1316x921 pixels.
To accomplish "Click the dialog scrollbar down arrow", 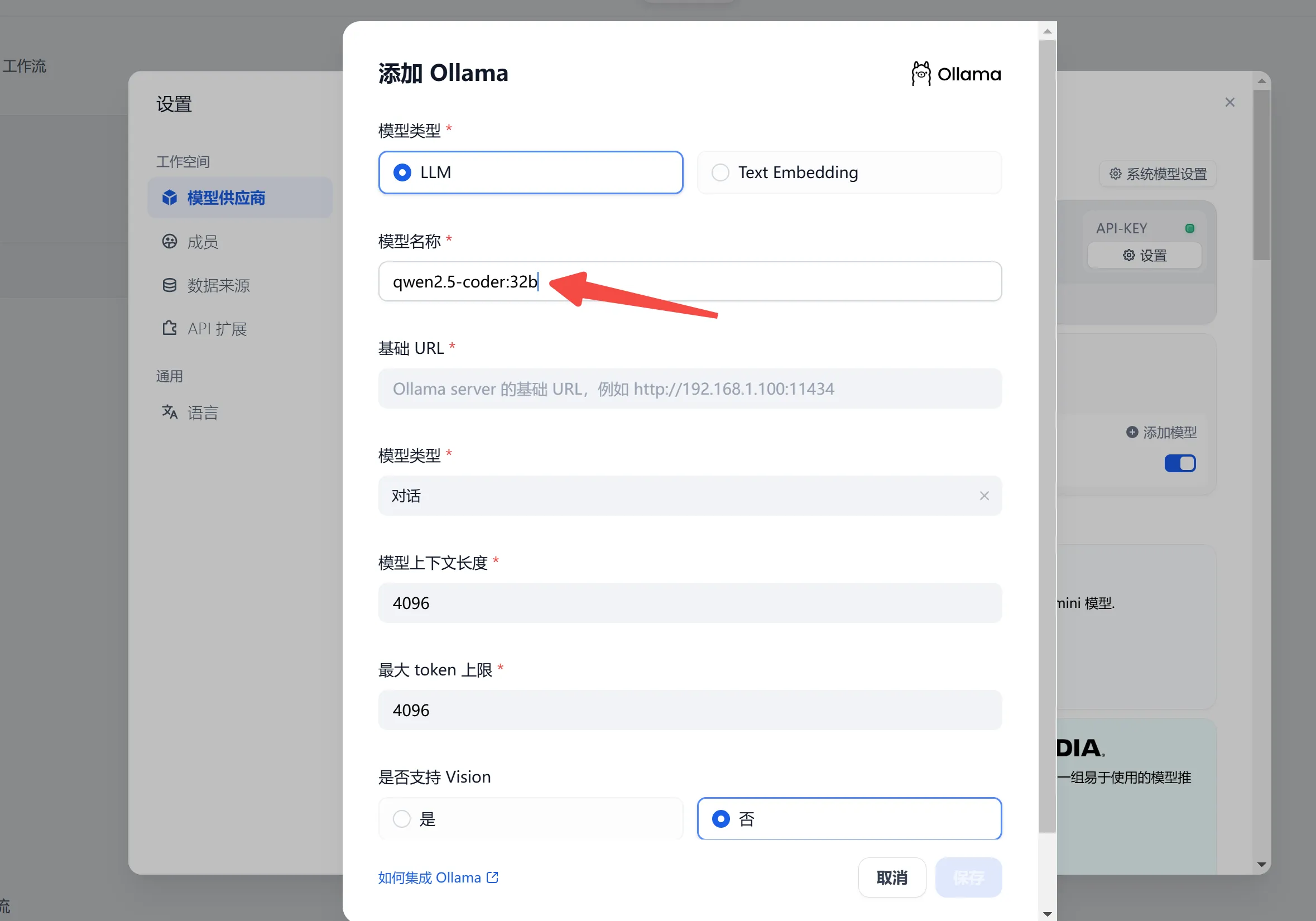I will (1047, 914).
